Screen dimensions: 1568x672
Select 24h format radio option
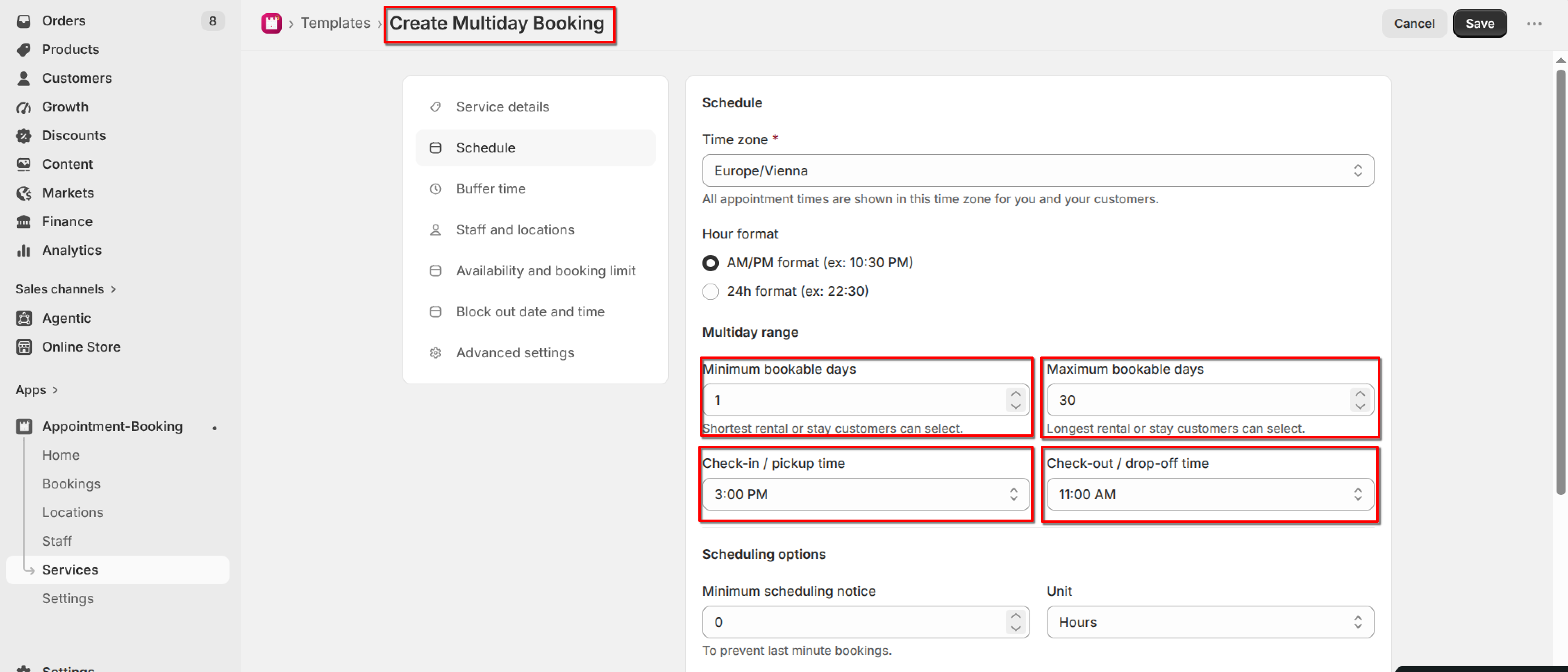click(710, 292)
